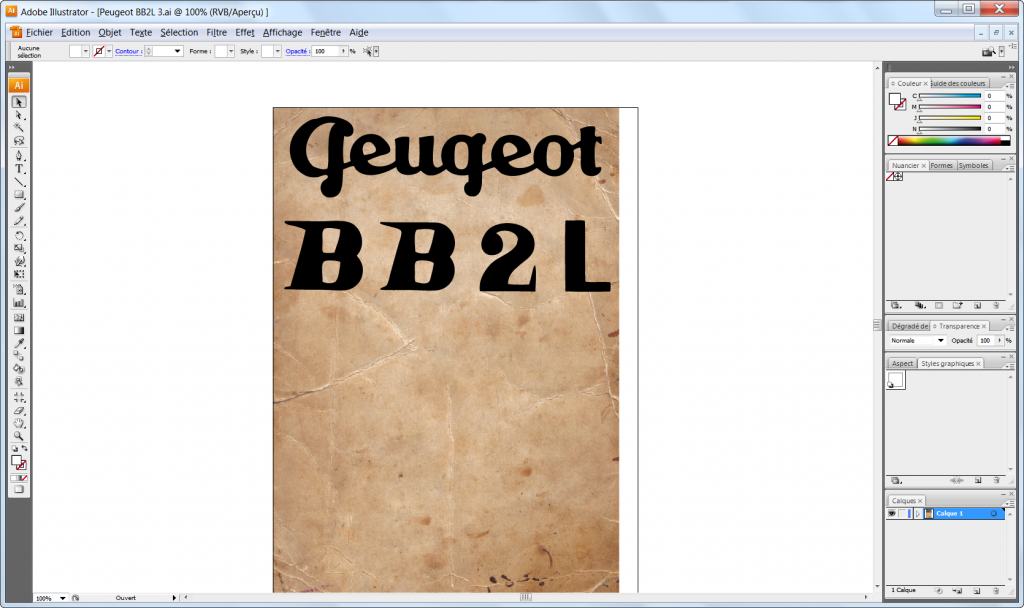Image resolution: width=1024 pixels, height=608 pixels.
Task: Choose the Magic Wand tool
Action: (19, 127)
